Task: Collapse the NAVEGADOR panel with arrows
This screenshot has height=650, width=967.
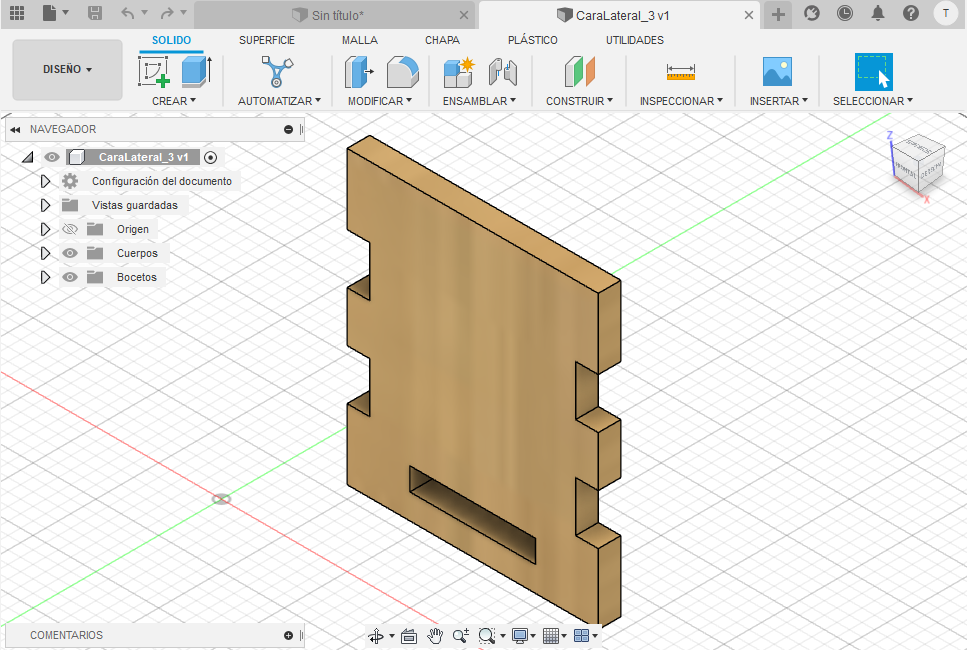Action: pyautogui.click(x=15, y=130)
